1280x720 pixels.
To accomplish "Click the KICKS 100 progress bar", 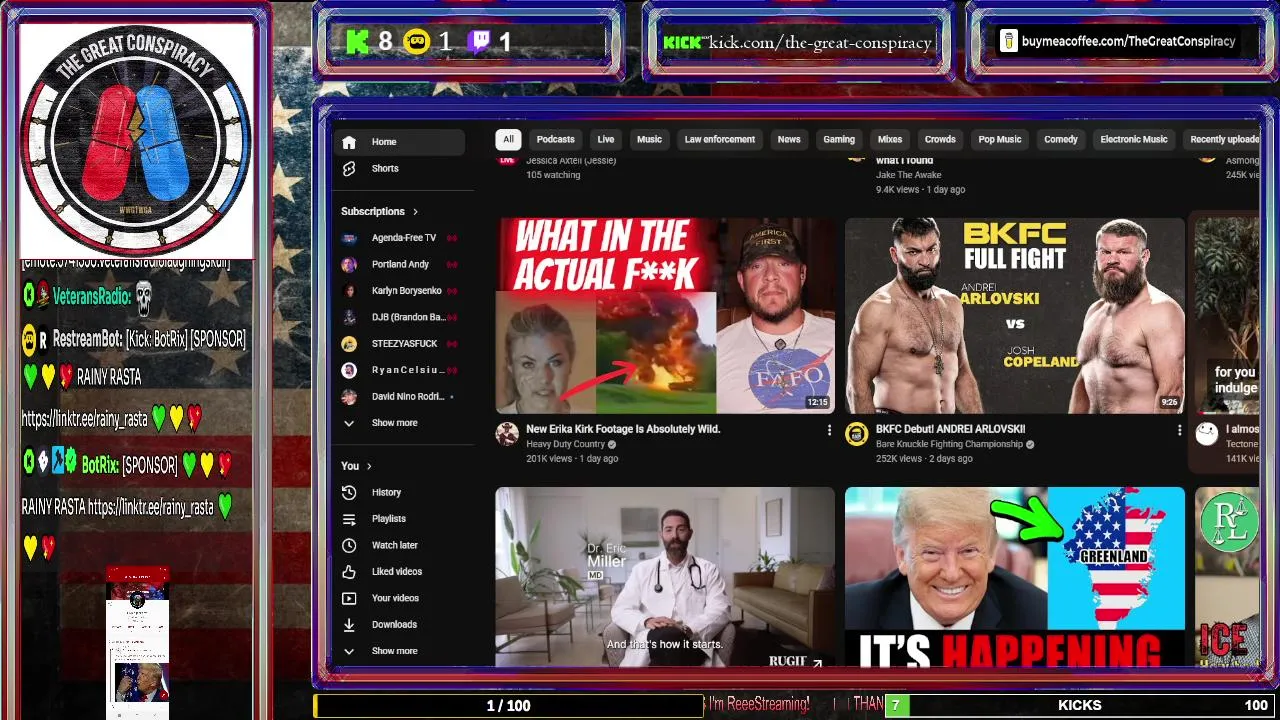I will tap(1079, 705).
